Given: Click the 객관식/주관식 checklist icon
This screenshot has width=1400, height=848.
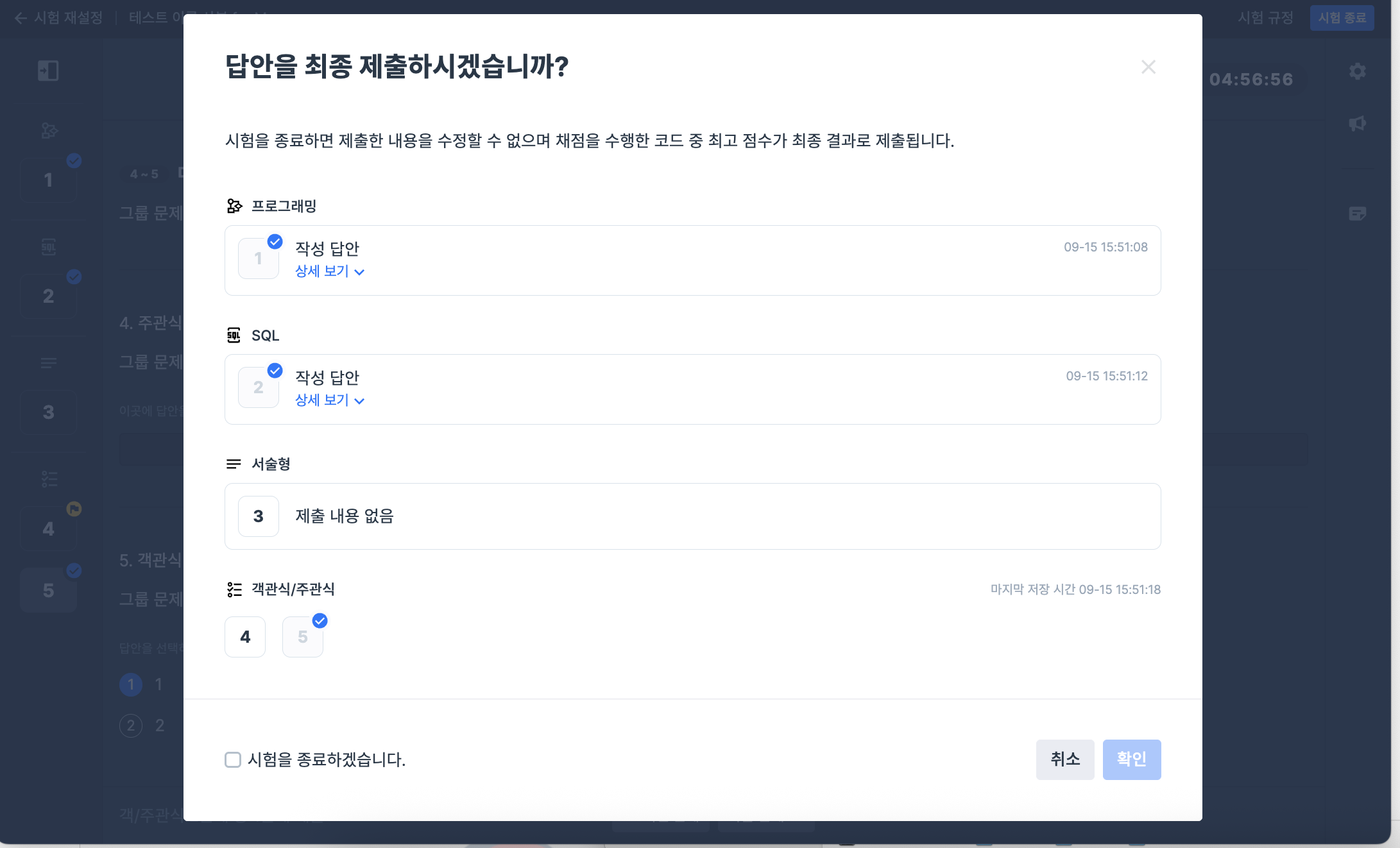Looking at the screenshot, I should (x=234, y=589).
